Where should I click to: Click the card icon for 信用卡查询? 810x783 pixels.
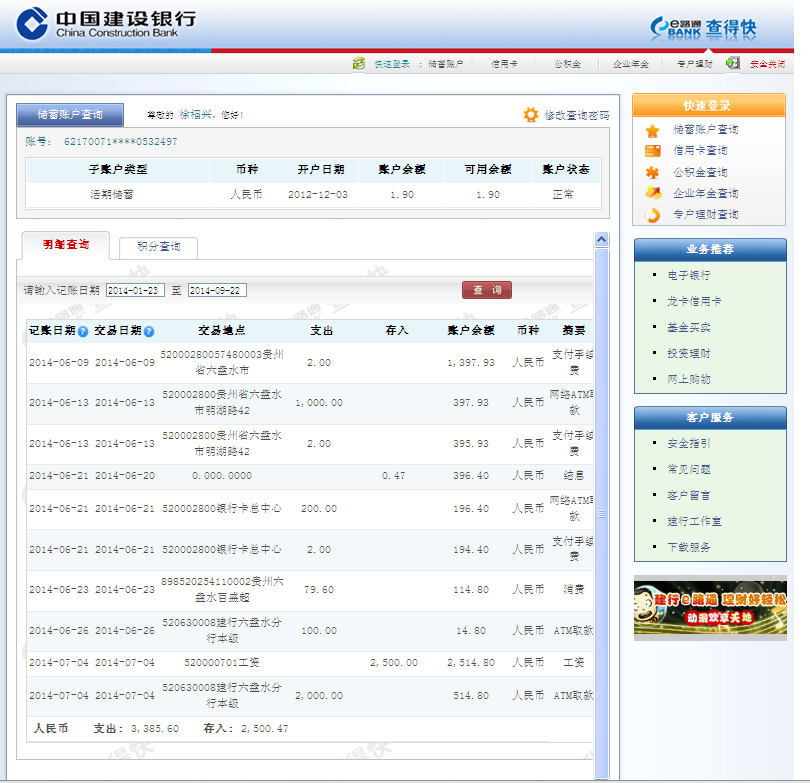click(x=652, y=151)
